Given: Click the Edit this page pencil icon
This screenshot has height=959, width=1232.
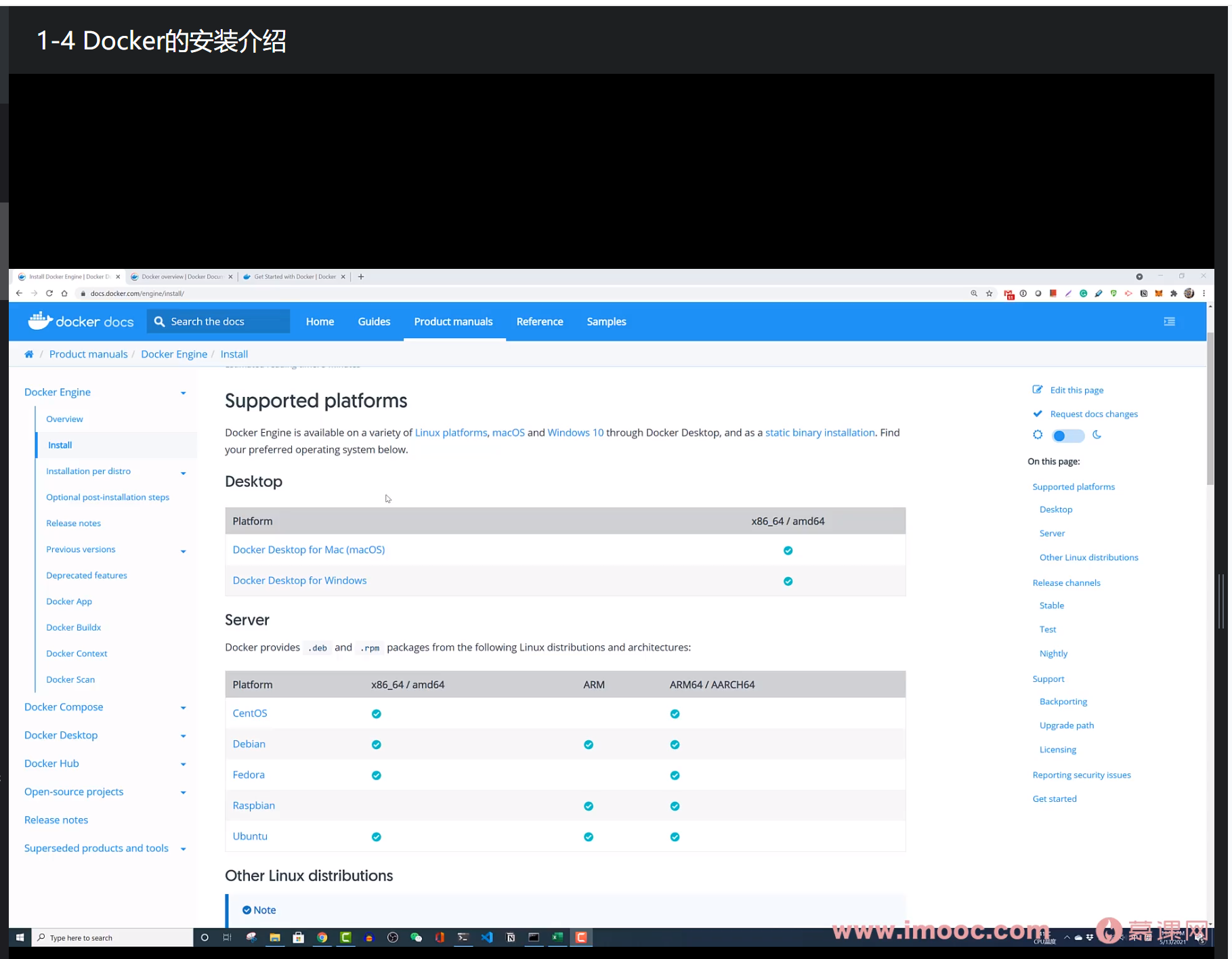Looking at the screenshot, I should click(x=1038, y=389).
